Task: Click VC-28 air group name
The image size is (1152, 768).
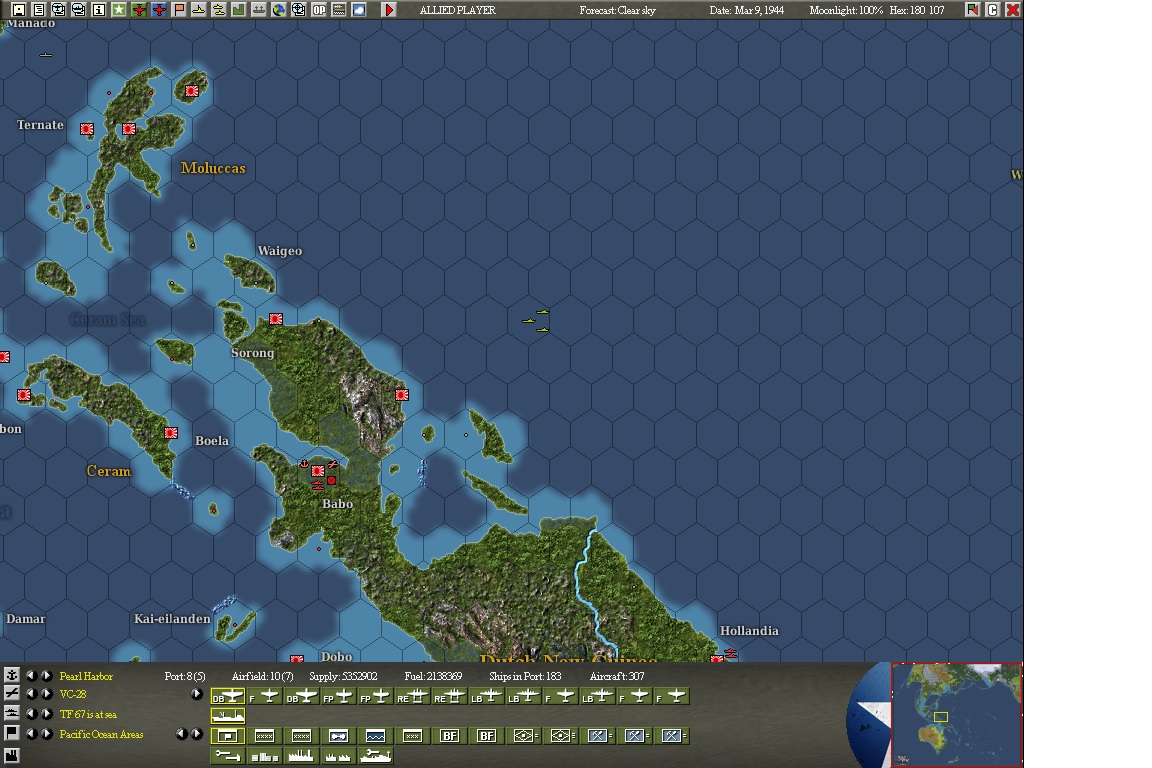Action: click(x=73, y=694)
